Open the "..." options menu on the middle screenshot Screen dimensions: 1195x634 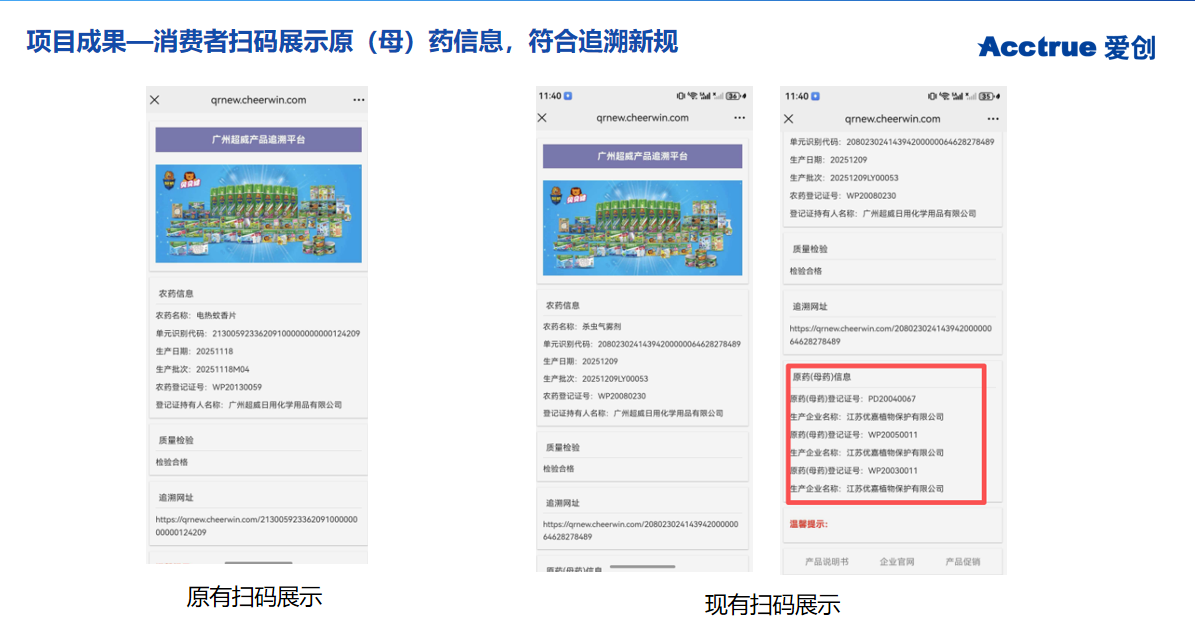tap(738, 117)
